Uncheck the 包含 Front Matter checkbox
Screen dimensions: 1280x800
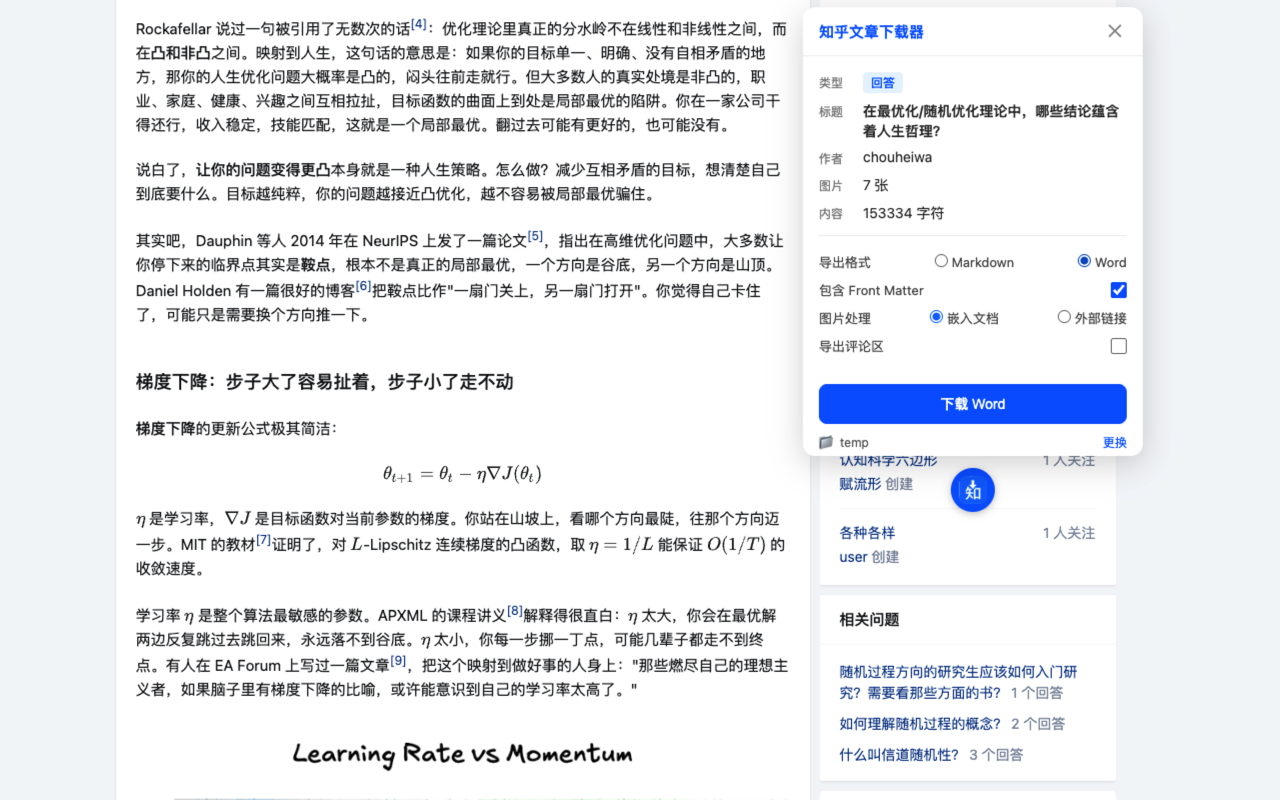(1118, 290)
